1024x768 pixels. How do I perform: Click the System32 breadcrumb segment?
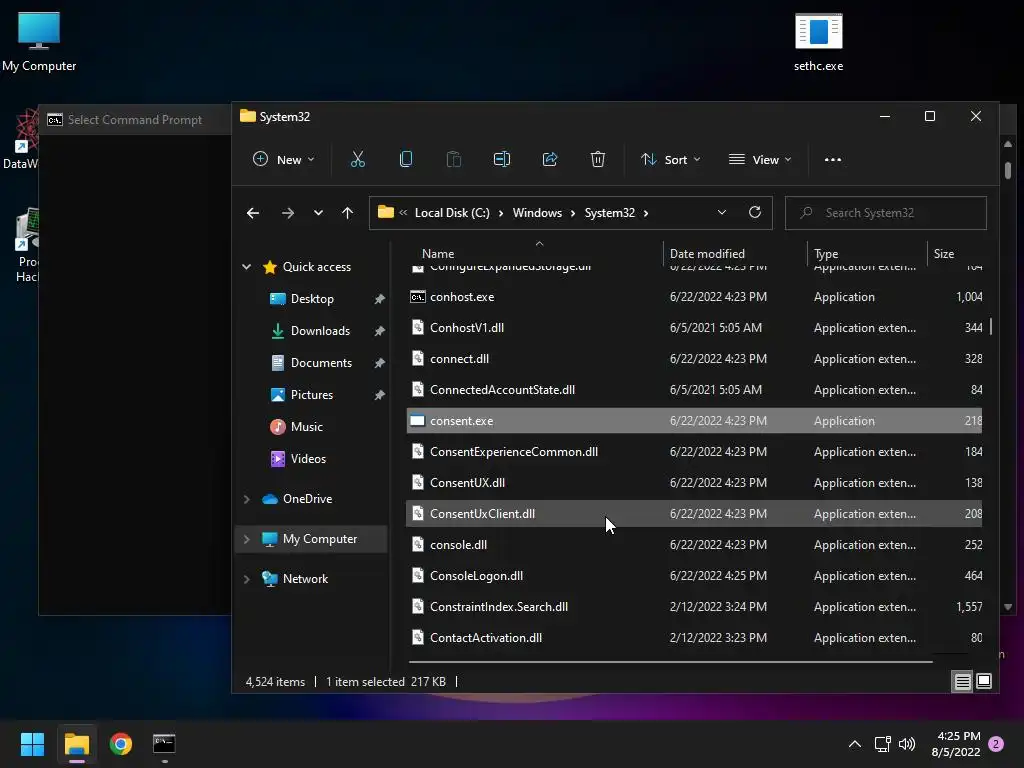(609, 213)
